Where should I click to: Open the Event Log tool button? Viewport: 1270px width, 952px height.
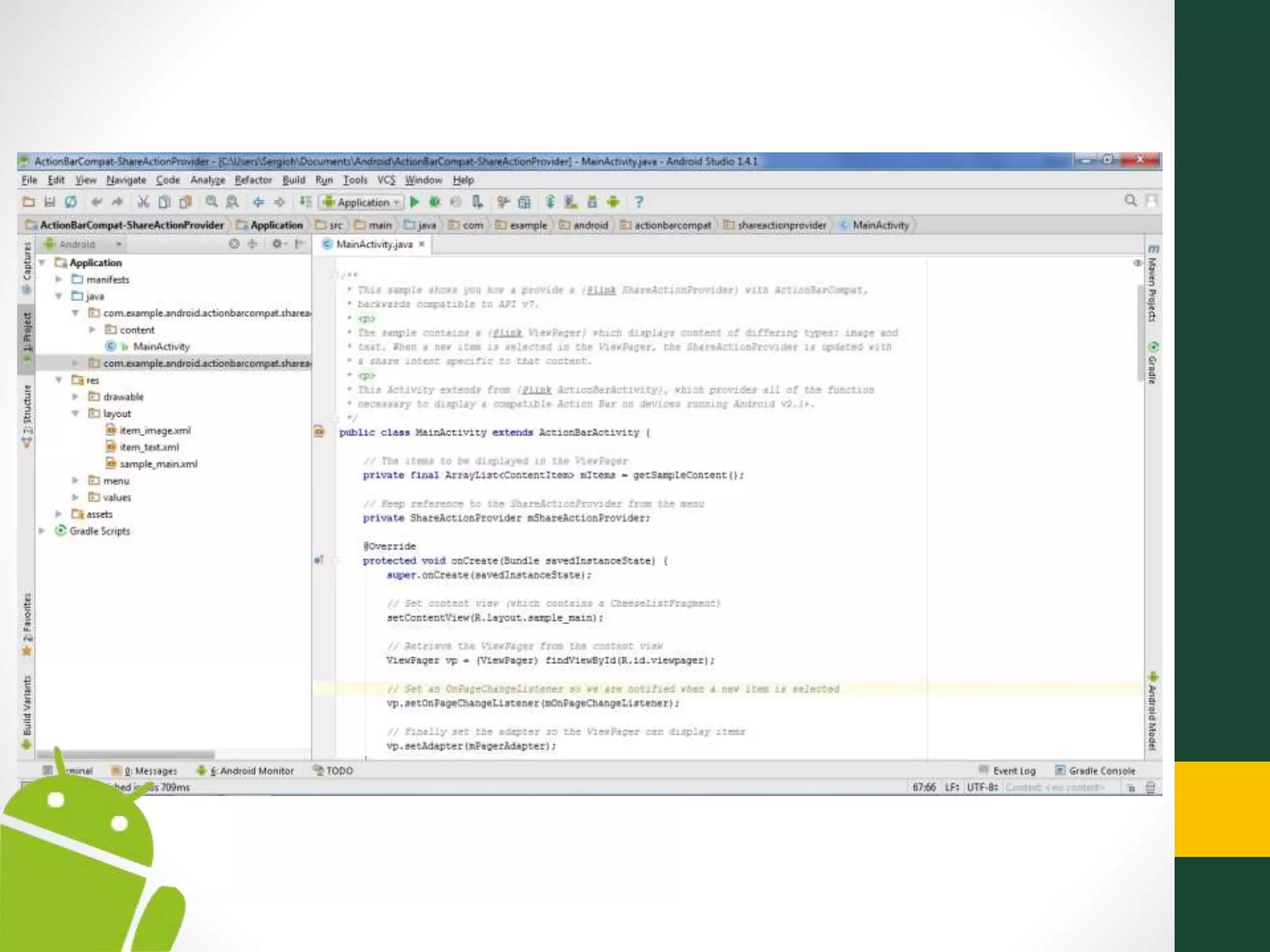(1008, 771)
